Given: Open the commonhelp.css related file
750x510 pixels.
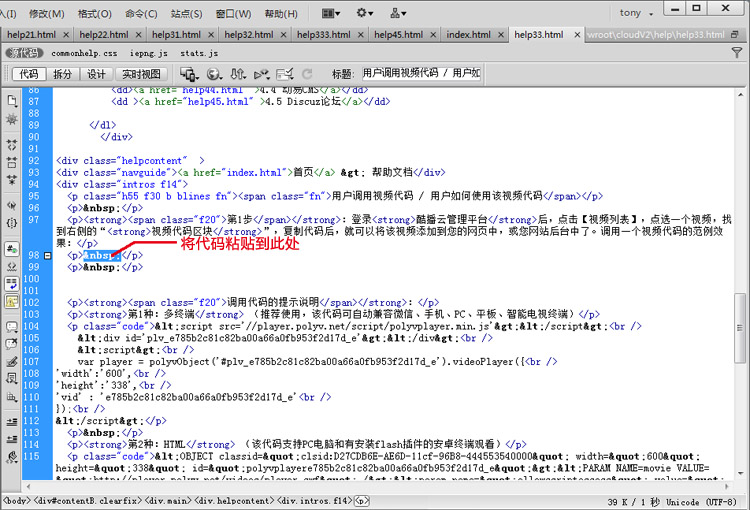Looking at the screenshot, I should click(84, 52).
